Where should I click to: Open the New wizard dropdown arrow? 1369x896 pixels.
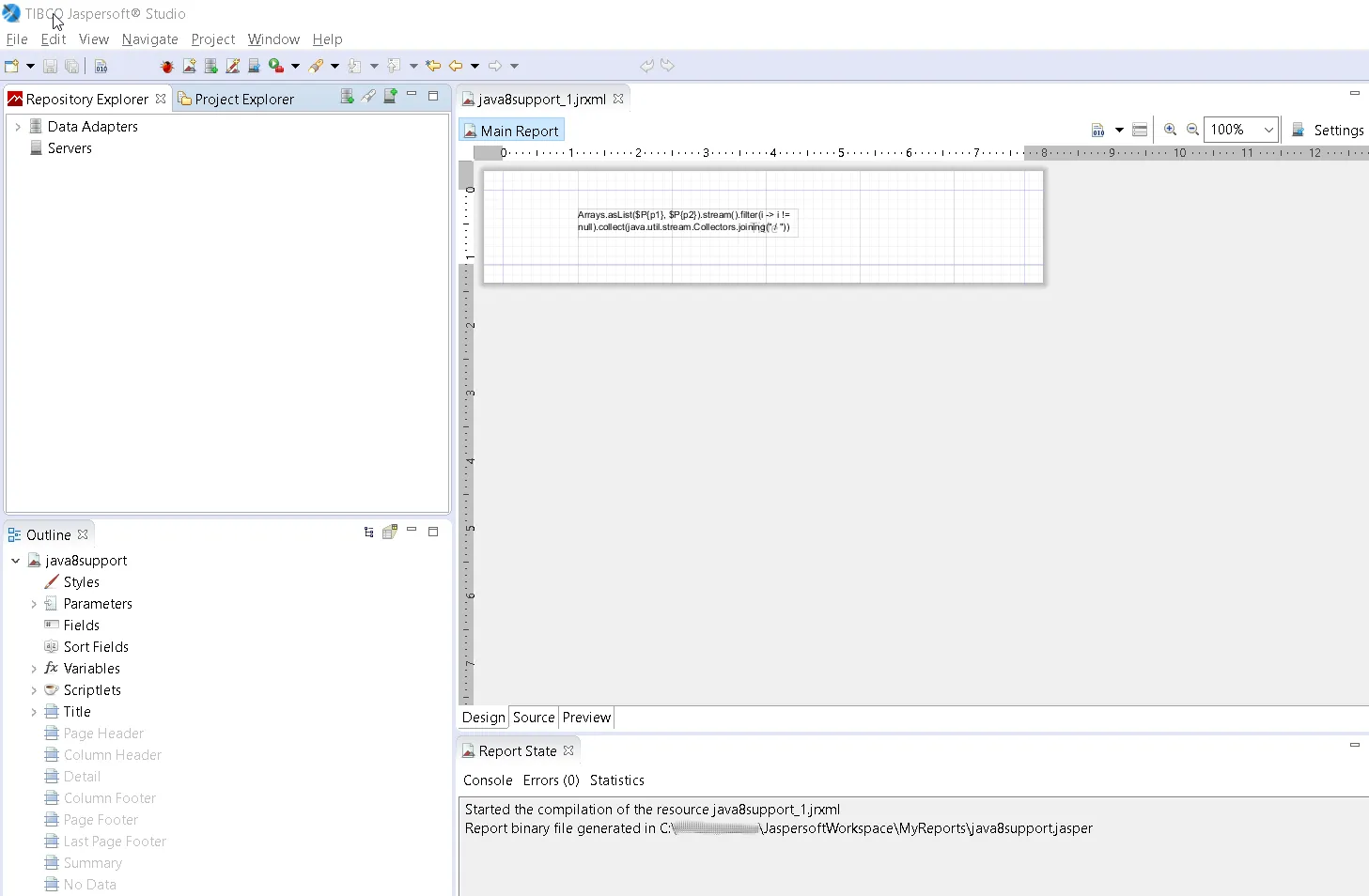30,66
